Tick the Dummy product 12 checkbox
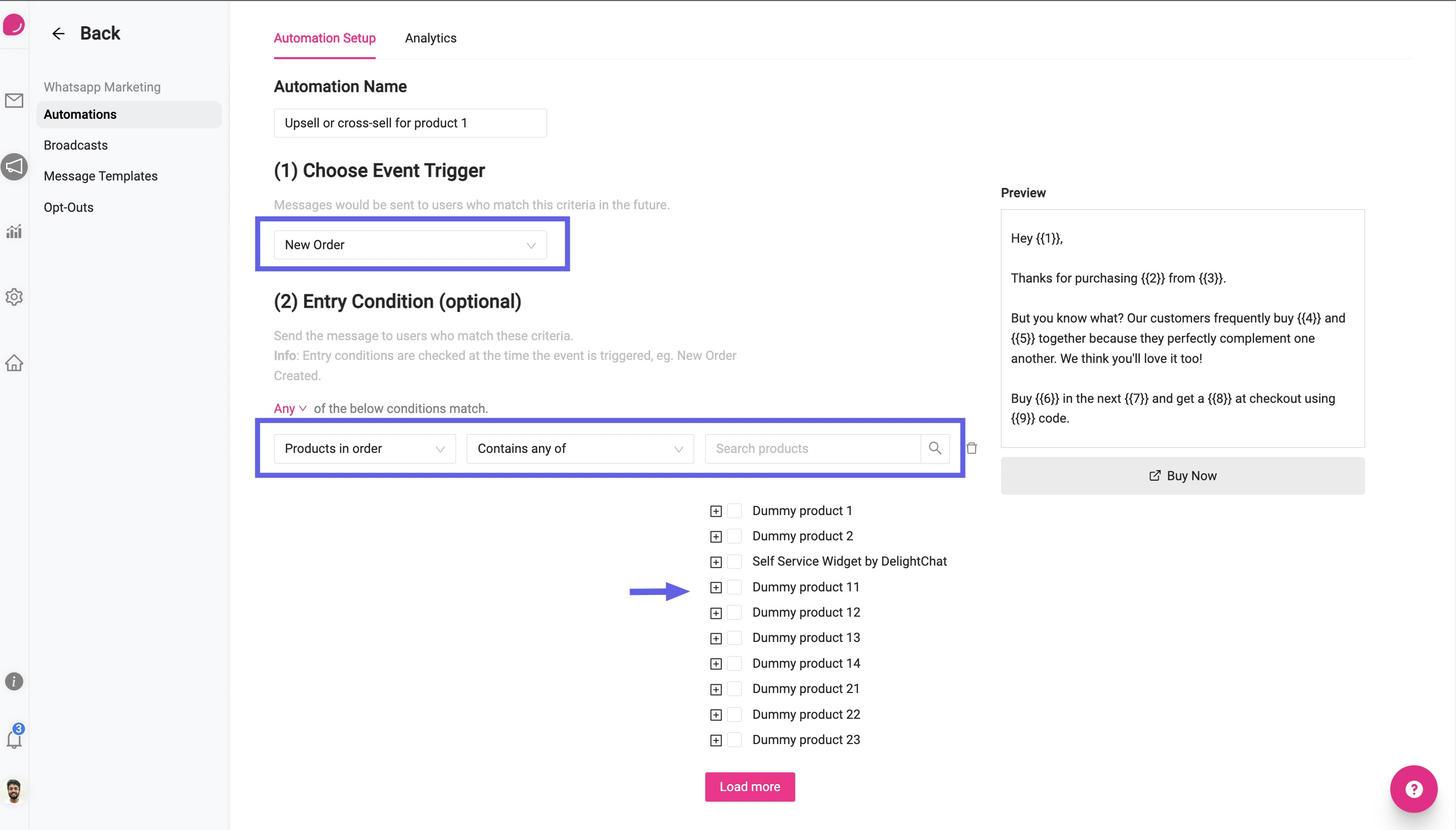This screenshot has width=1456, height=830. [x=735, y=612]
